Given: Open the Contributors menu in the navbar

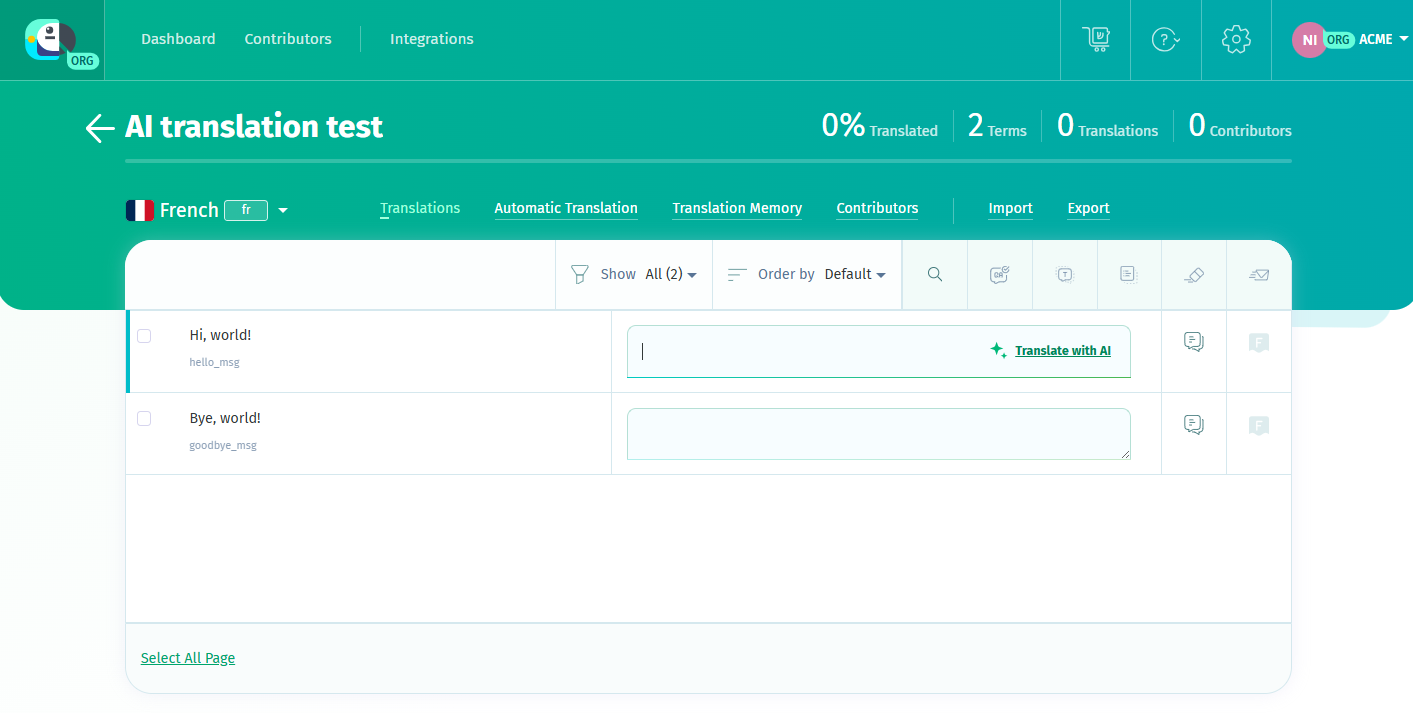Looking at the screenshot, I should pyautogui.click(x=287, y=39).
